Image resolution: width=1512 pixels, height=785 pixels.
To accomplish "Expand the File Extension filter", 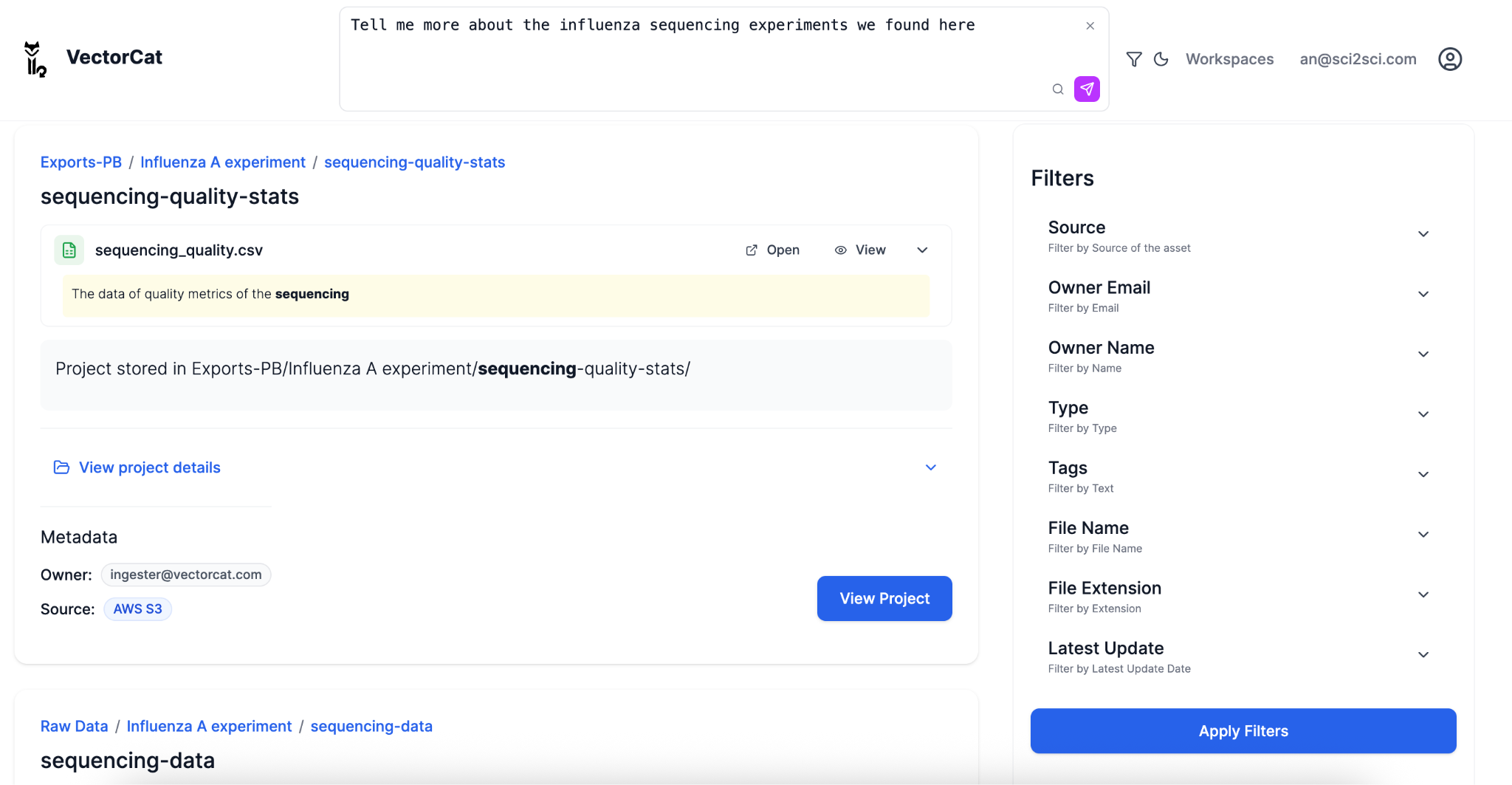I will tap(1423, 595).
